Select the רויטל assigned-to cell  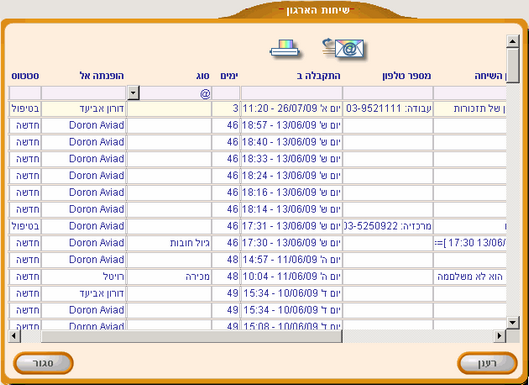84,277
